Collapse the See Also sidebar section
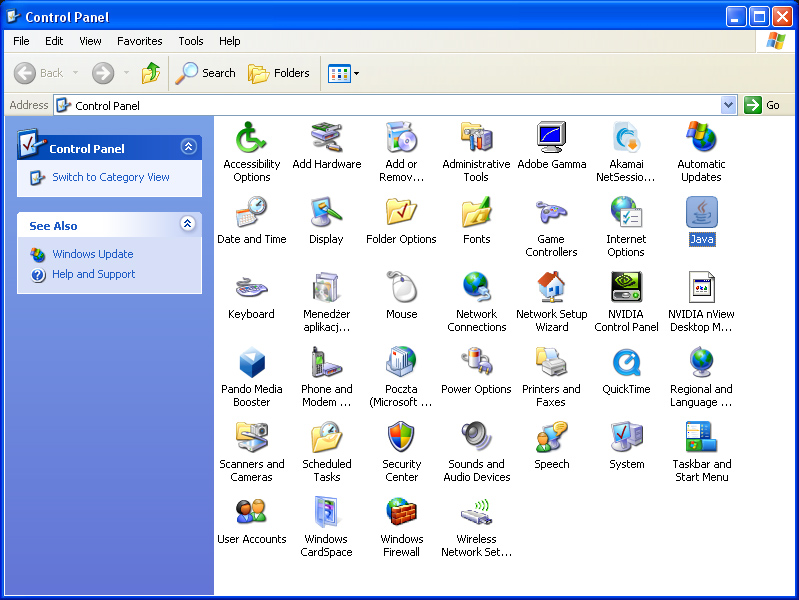Screen dimensions: 799x600 click(188, 223)
